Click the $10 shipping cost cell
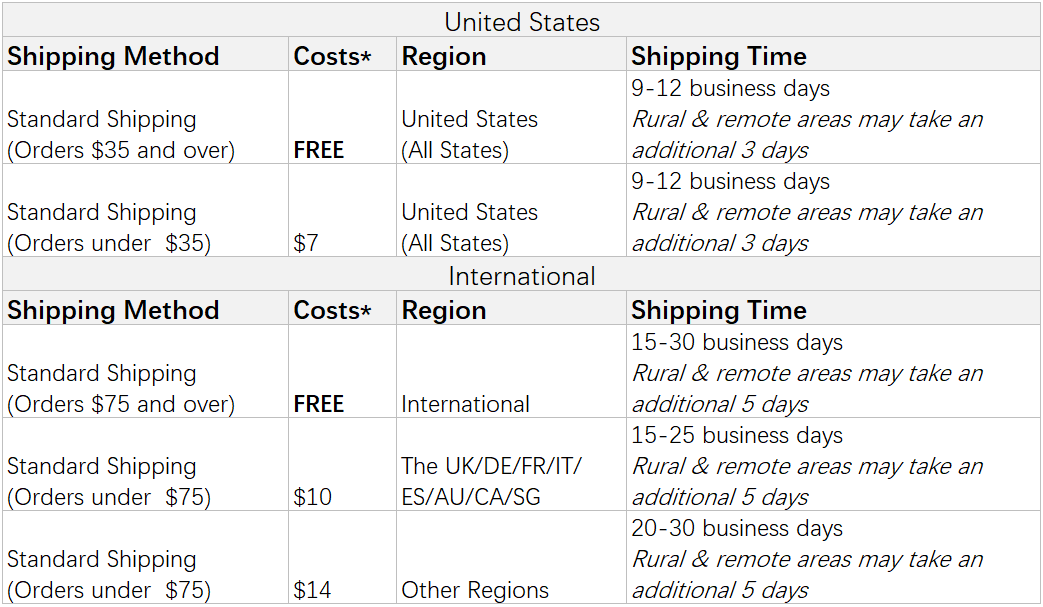1043x607 pixels. pos(312,497)
